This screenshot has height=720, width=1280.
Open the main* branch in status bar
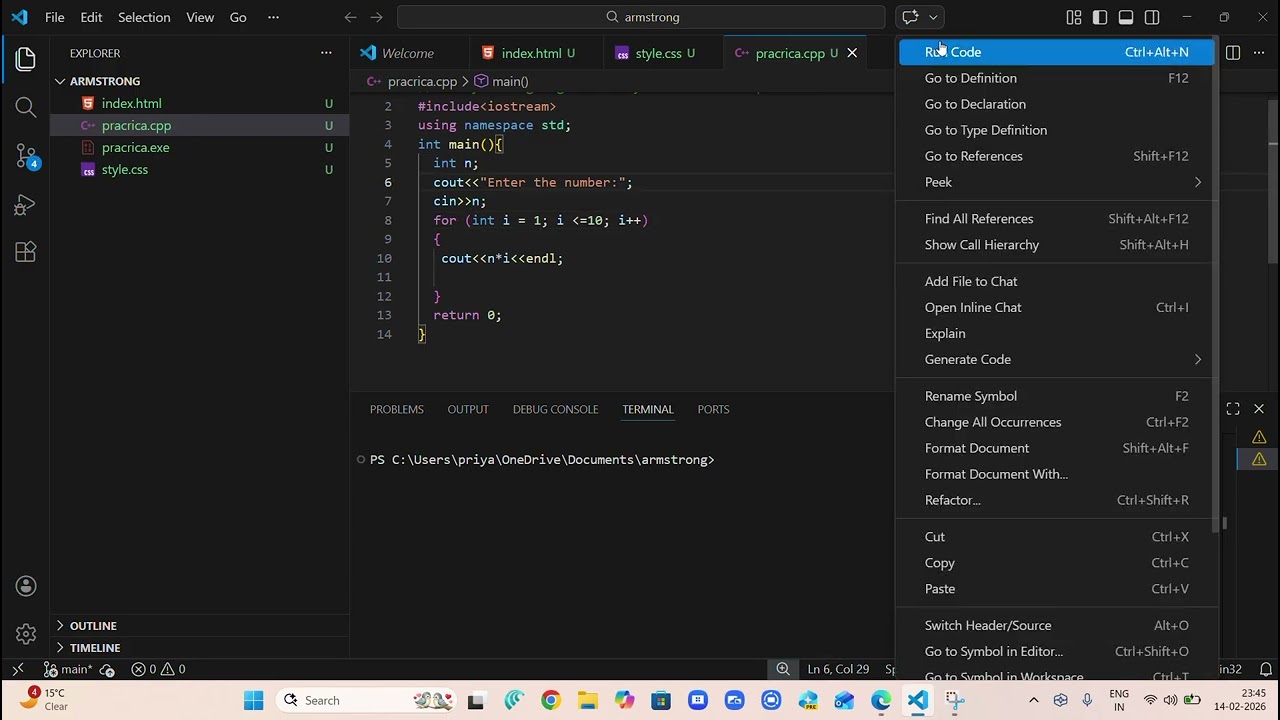(x=69, y=669)
